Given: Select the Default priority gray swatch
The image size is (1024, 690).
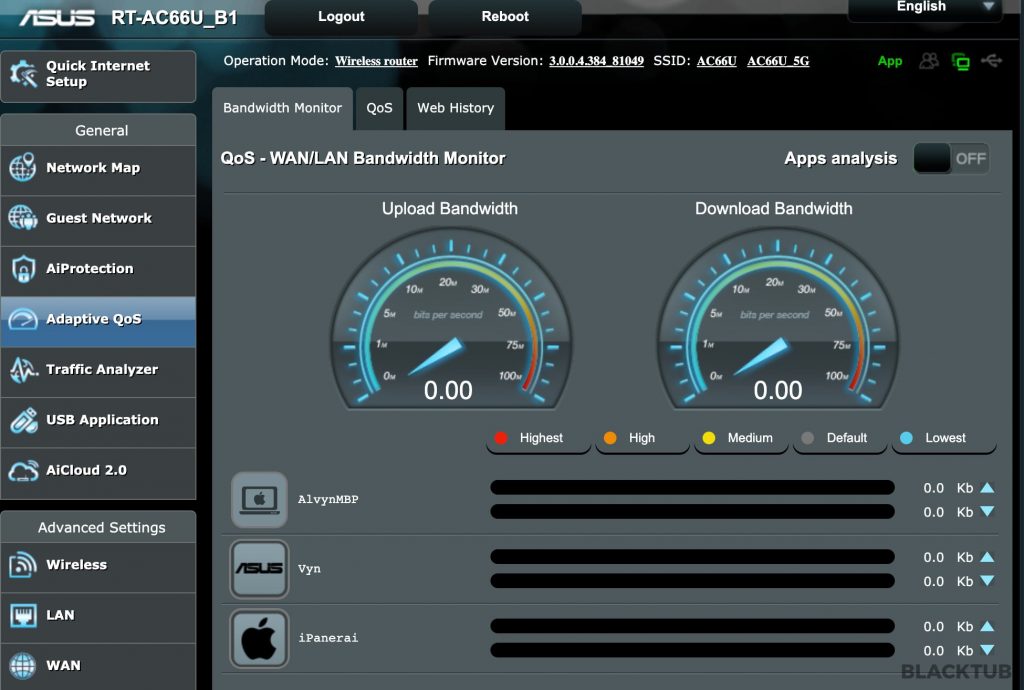Looking at the screenshot, I should 807,438.
